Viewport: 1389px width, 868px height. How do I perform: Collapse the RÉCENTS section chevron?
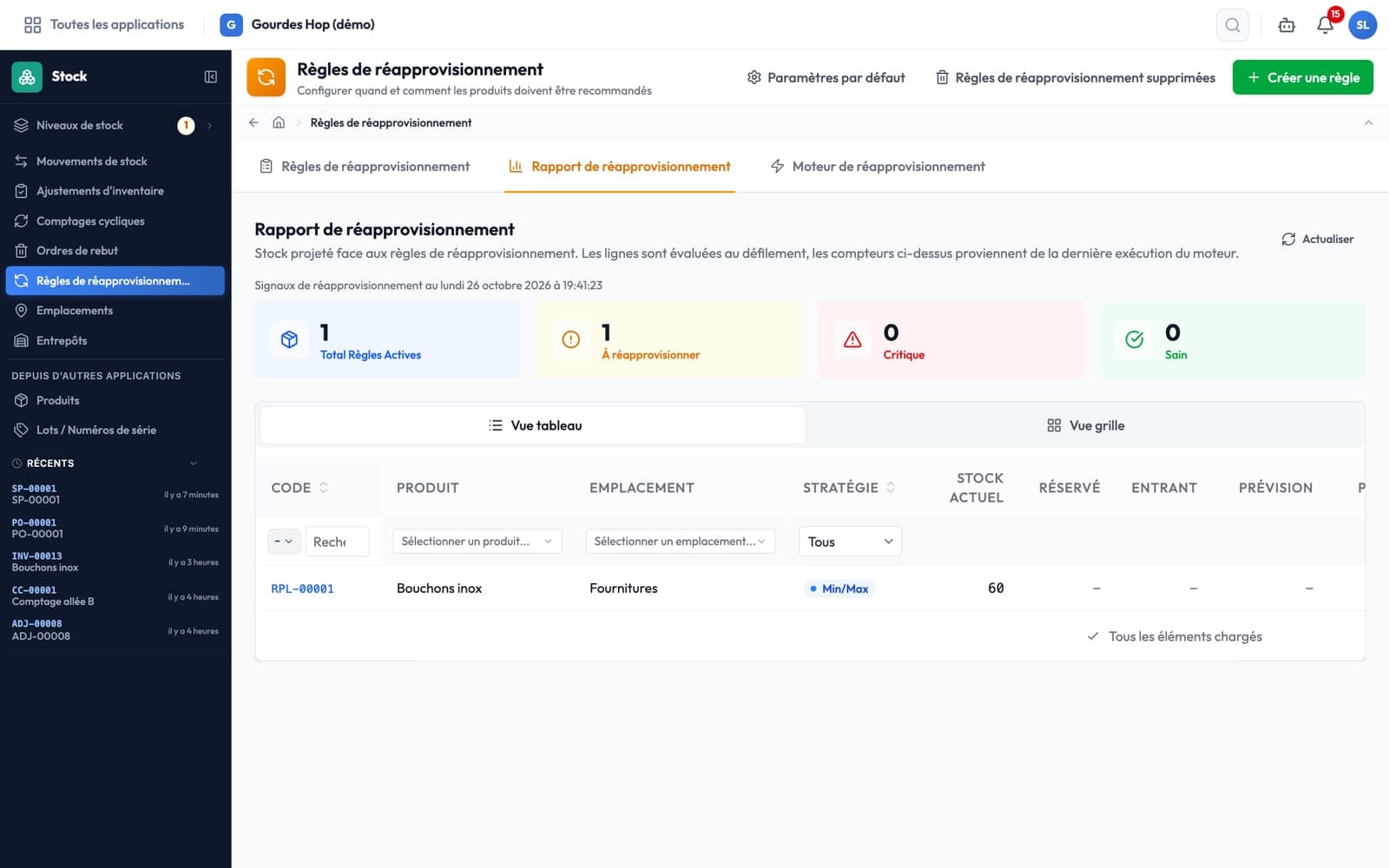194,464
